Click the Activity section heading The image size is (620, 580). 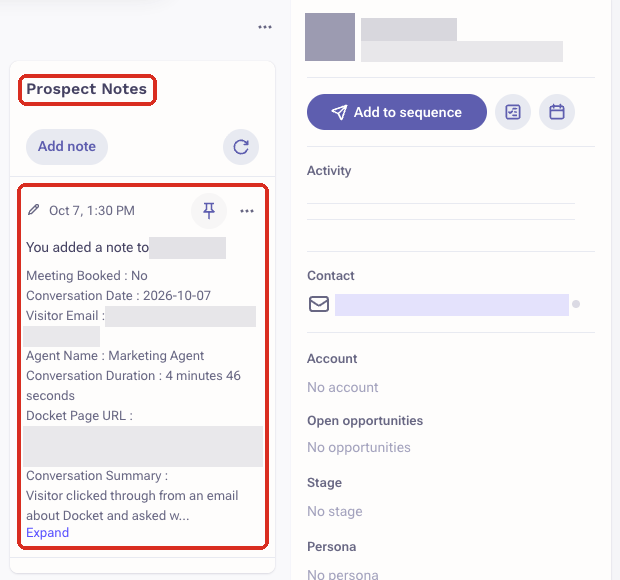tap(329, 170)
